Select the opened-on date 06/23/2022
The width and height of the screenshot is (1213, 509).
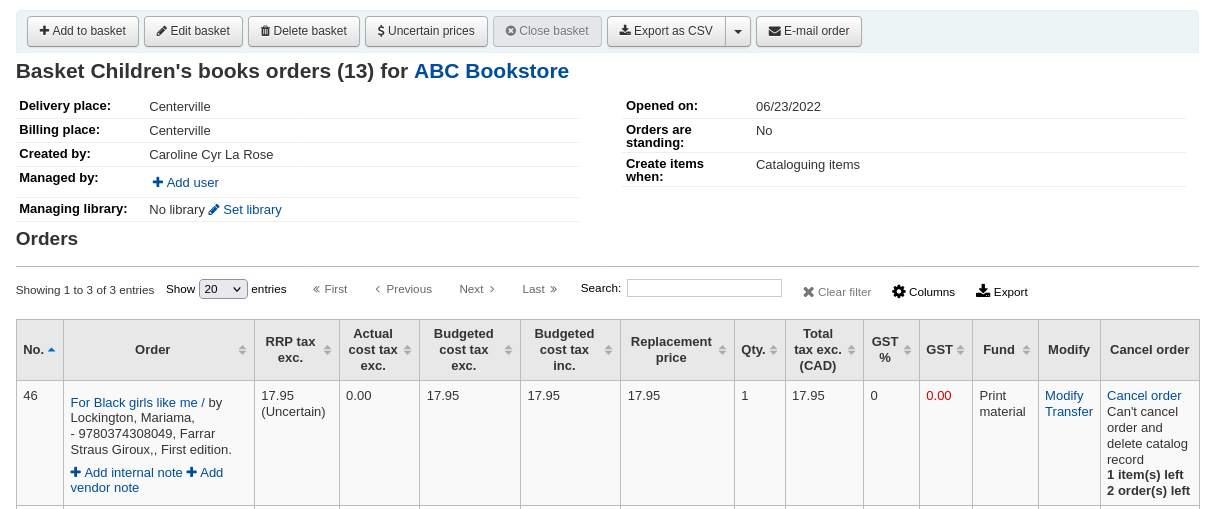[x=788, y=107]
